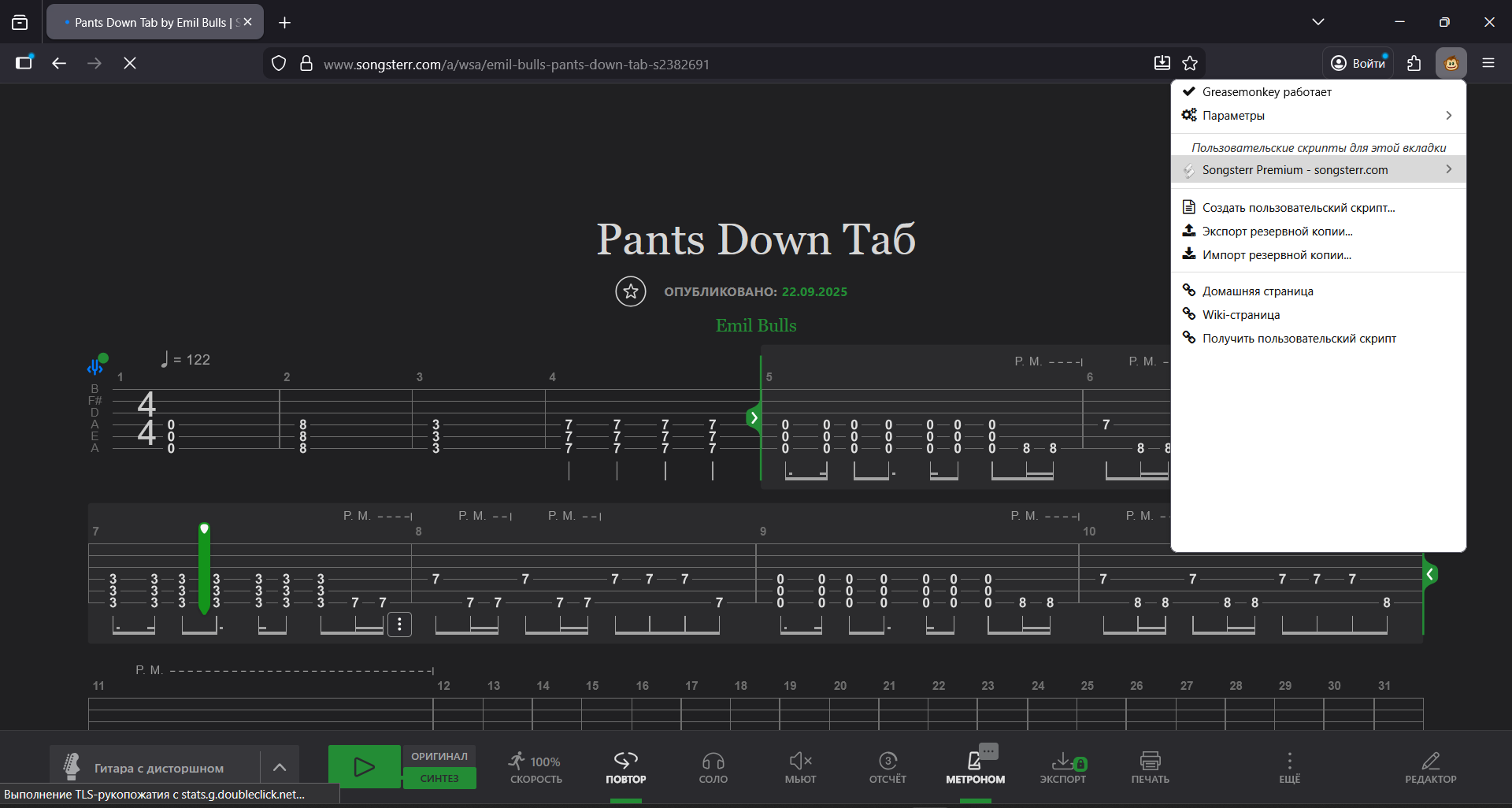The height and width of the screenshot is (808, 1512).
Task: Open the Ещё more options menu
Action: (x=1289, y=768)
